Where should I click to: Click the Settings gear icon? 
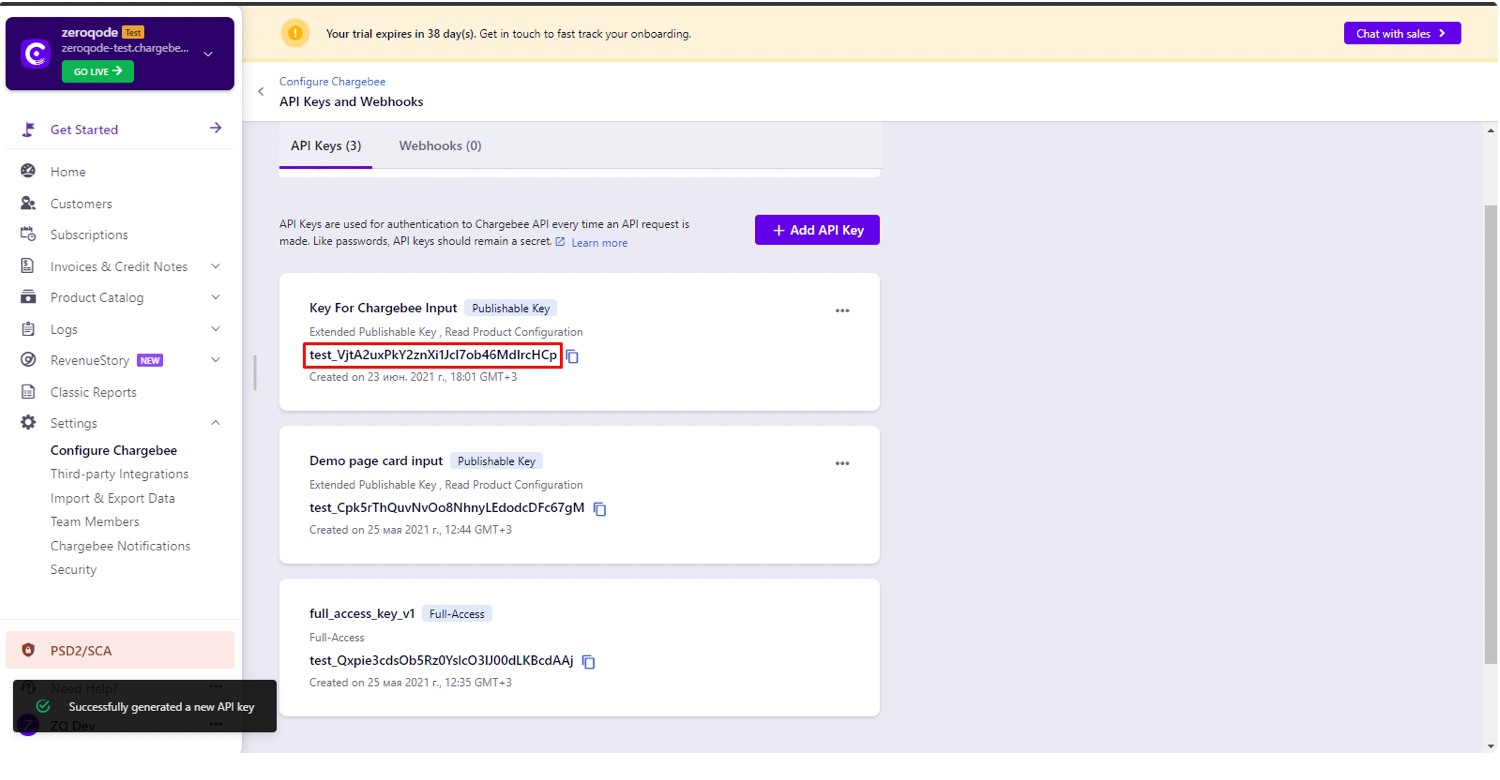pos(28,423)
